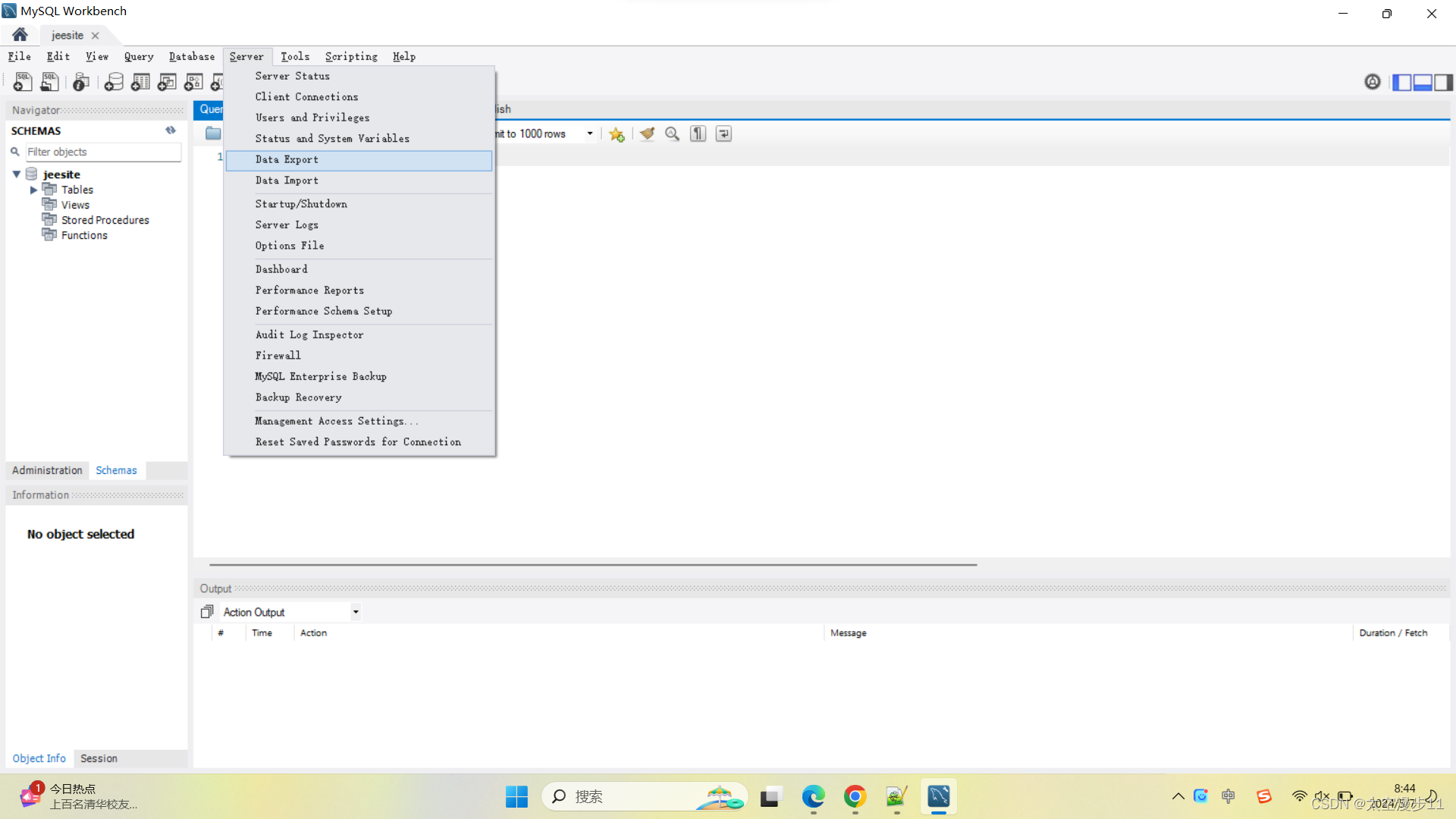Open Google Chrome from the taskbar

tap(855, 796)
